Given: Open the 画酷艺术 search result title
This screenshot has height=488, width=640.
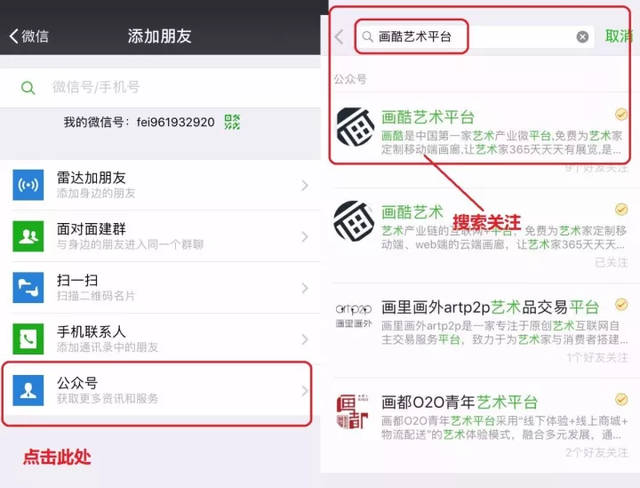Looking at the screenshot, I should point(412,212).
